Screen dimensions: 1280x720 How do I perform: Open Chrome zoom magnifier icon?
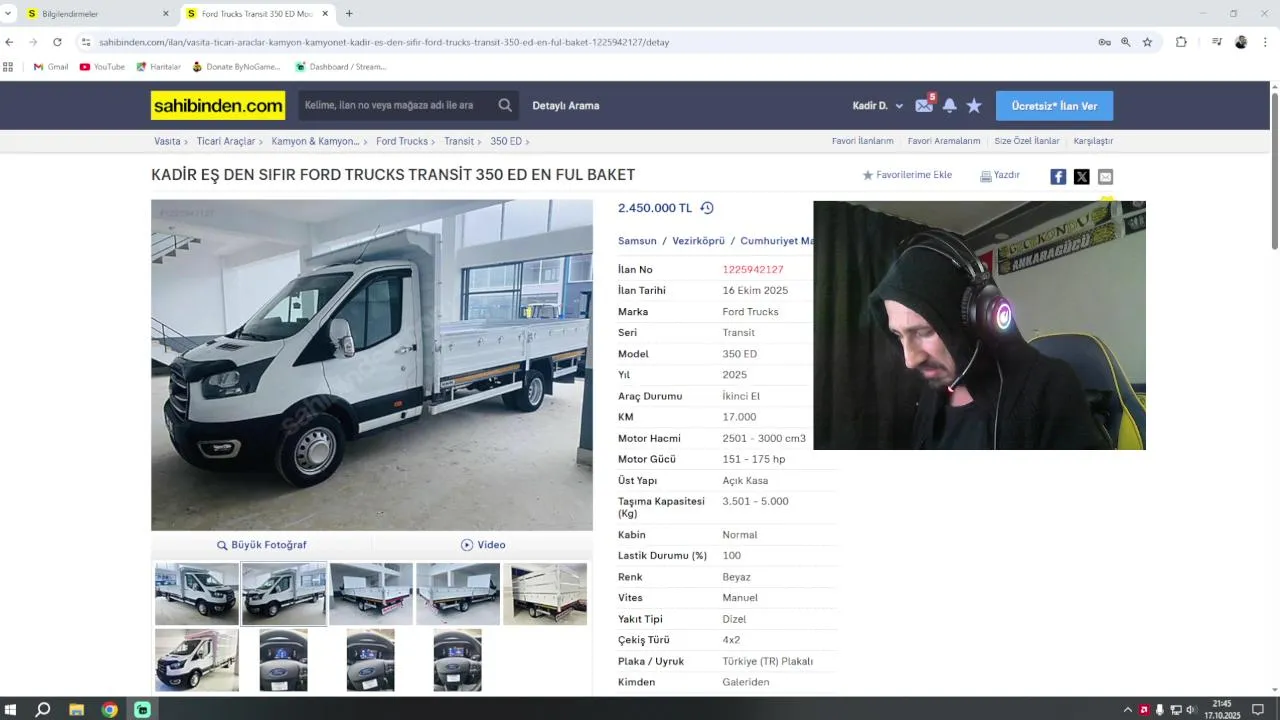tap(1126, 42)
